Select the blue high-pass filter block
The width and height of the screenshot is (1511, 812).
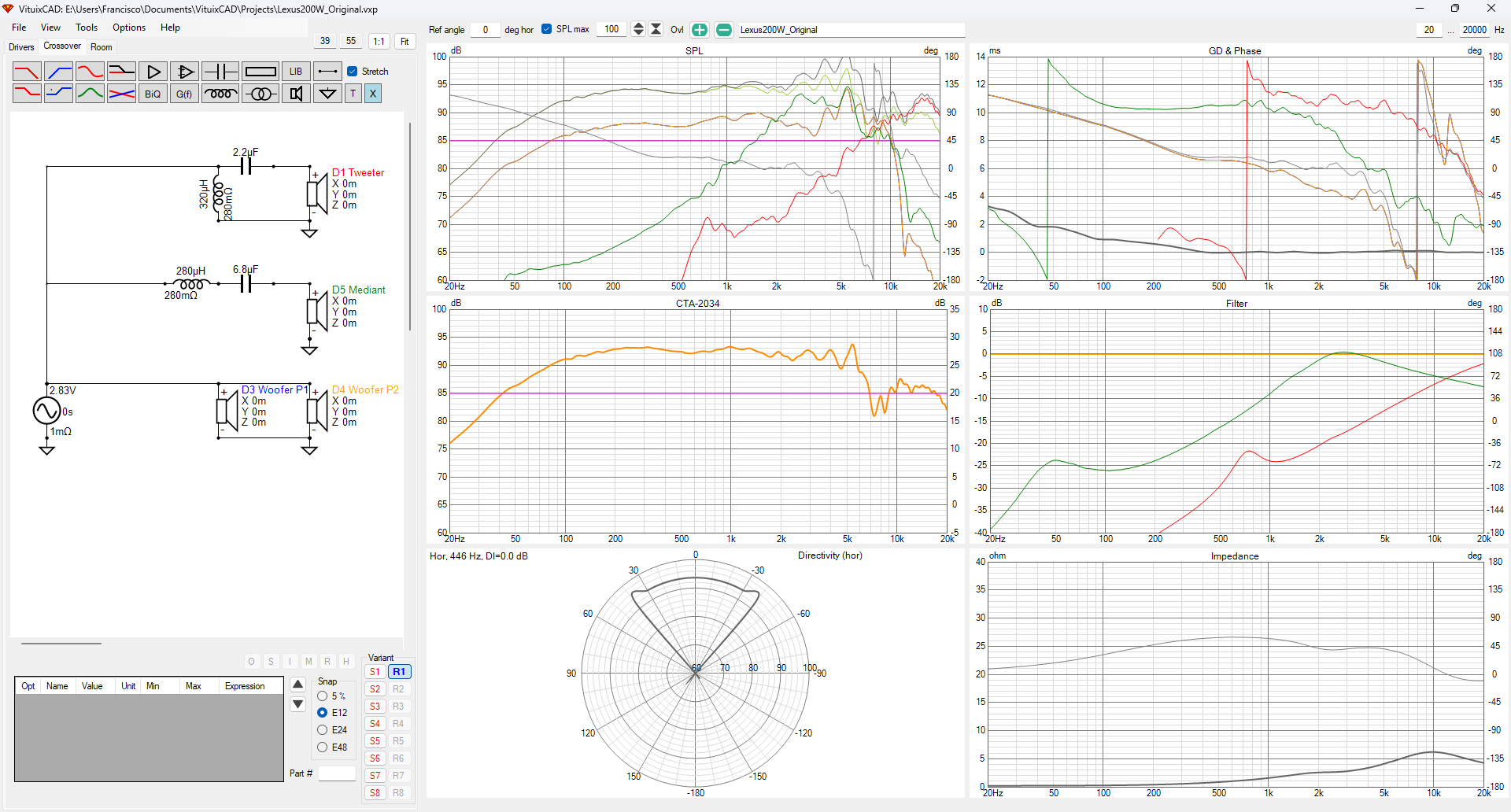point(58,72)
